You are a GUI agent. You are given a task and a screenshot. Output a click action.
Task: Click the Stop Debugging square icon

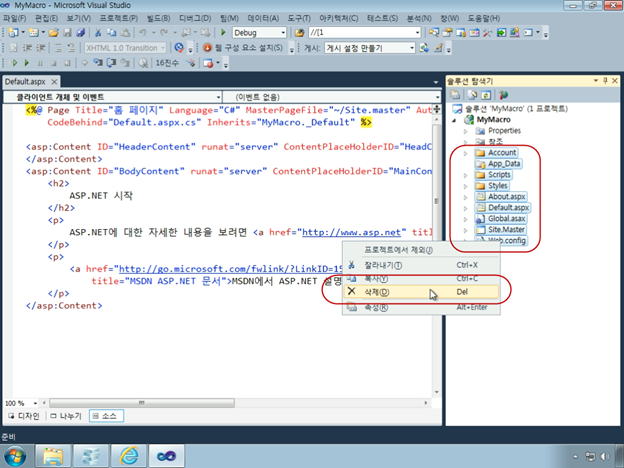point(53,63)
